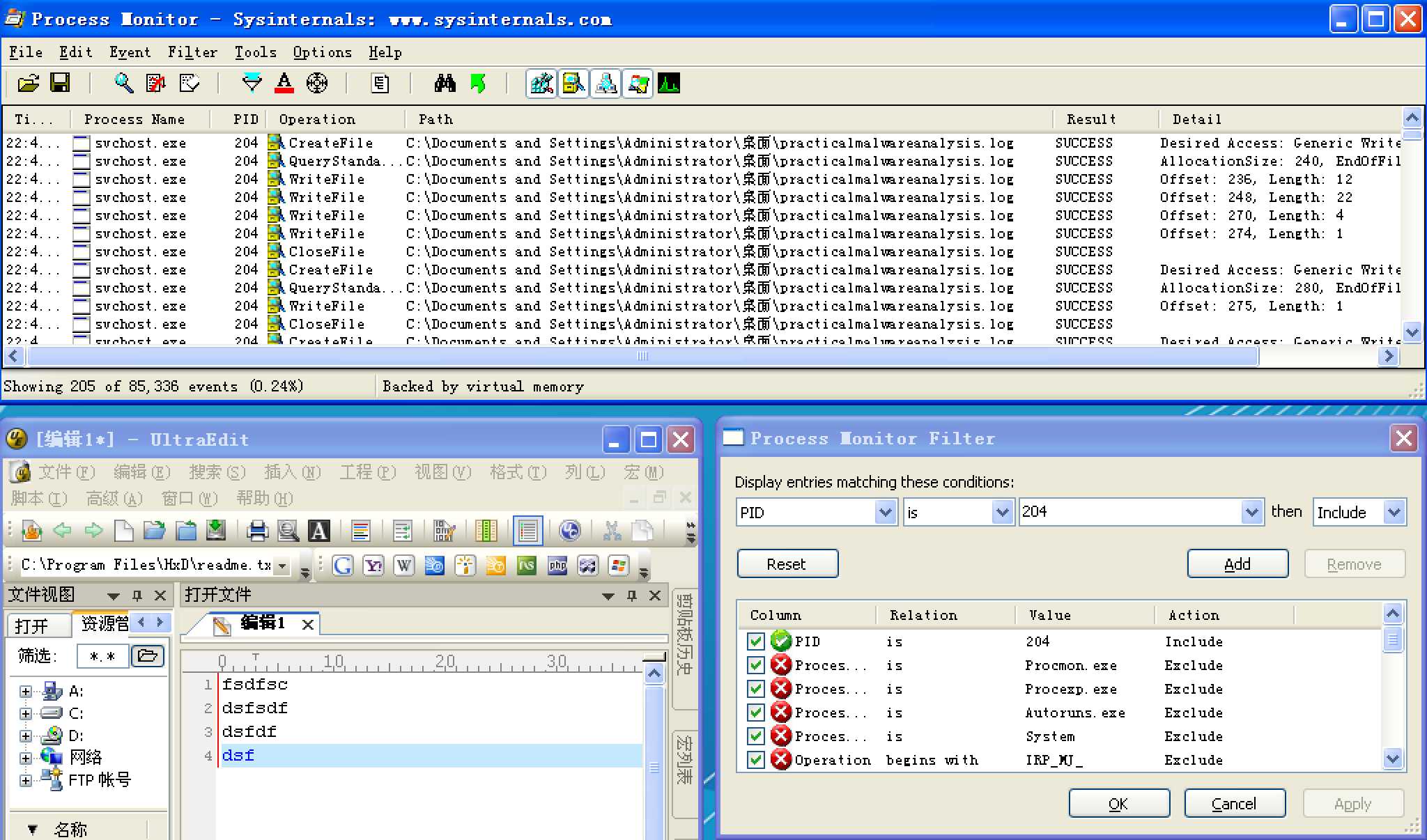Viewport: 1427px width, 840px height.
Task: Toggle Autoscroll in the Process Monitor toolbar
Action: tap(156, 84)
